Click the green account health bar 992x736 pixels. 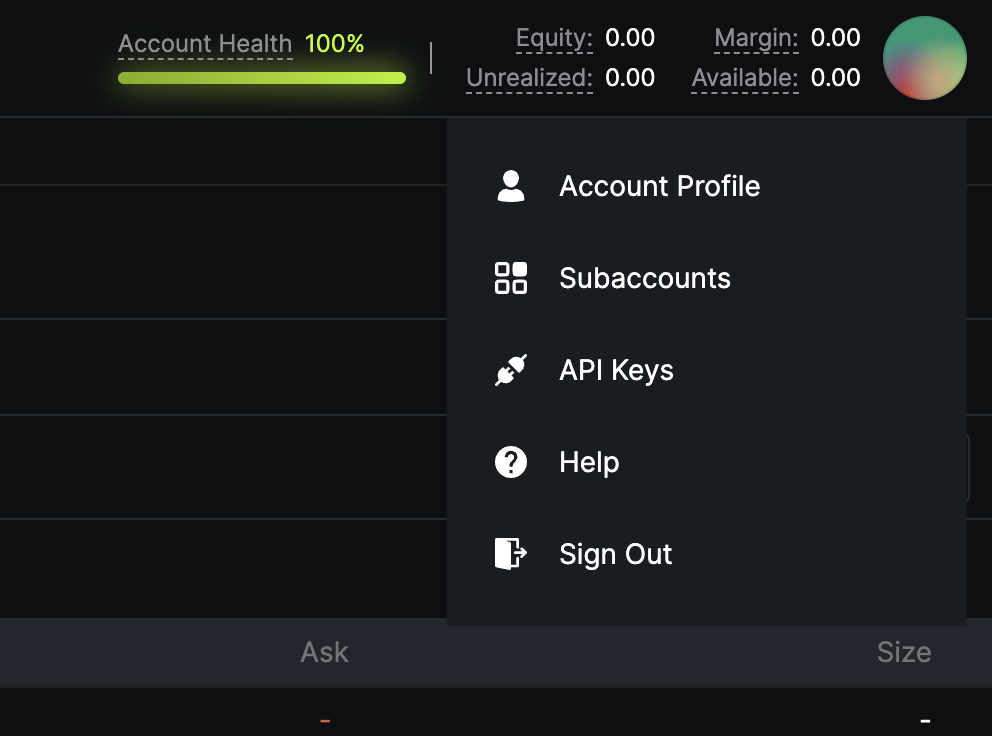[262, 78]
